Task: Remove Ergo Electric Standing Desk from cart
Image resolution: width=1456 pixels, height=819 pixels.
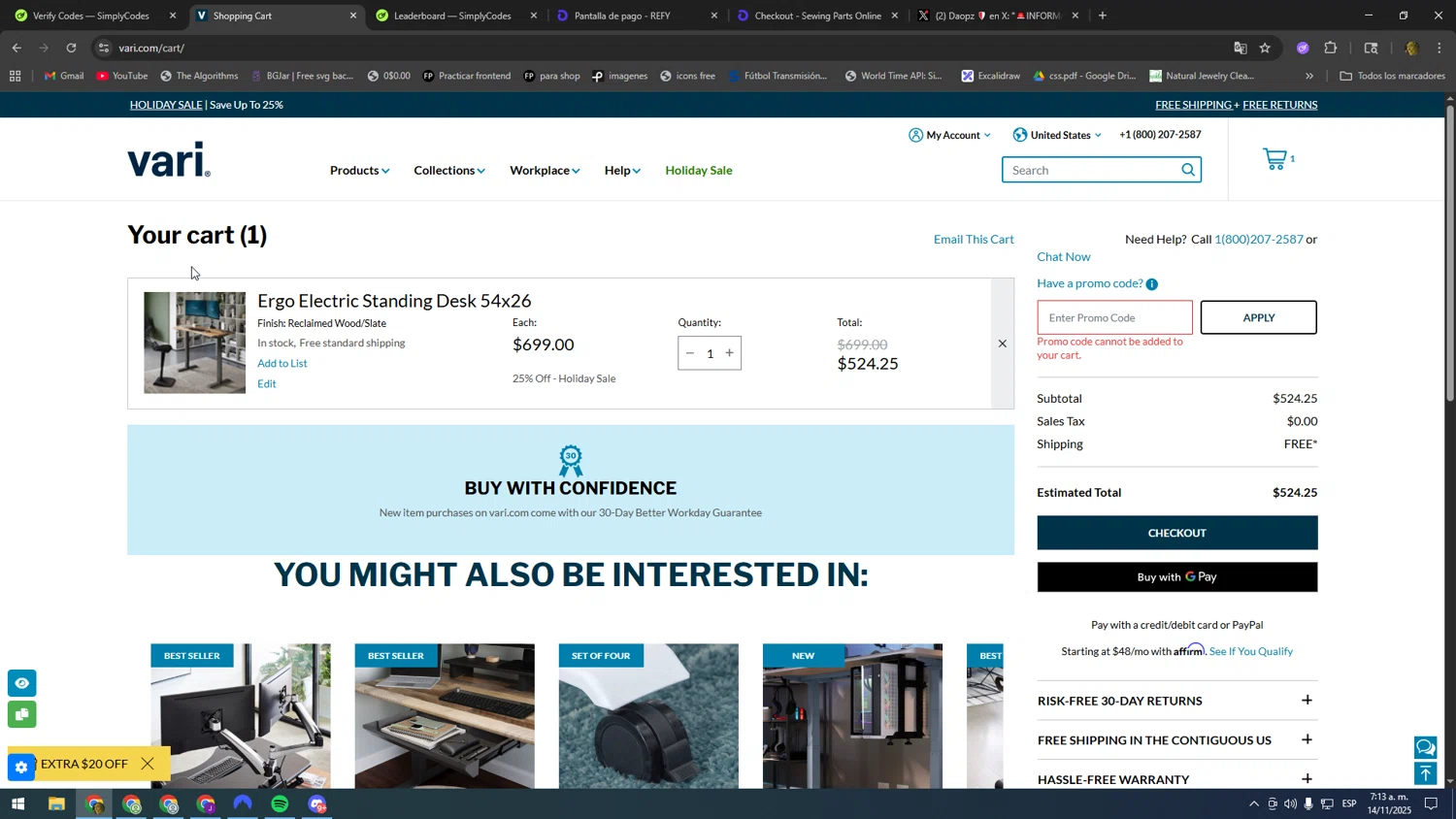Action: pos(1003,344)
